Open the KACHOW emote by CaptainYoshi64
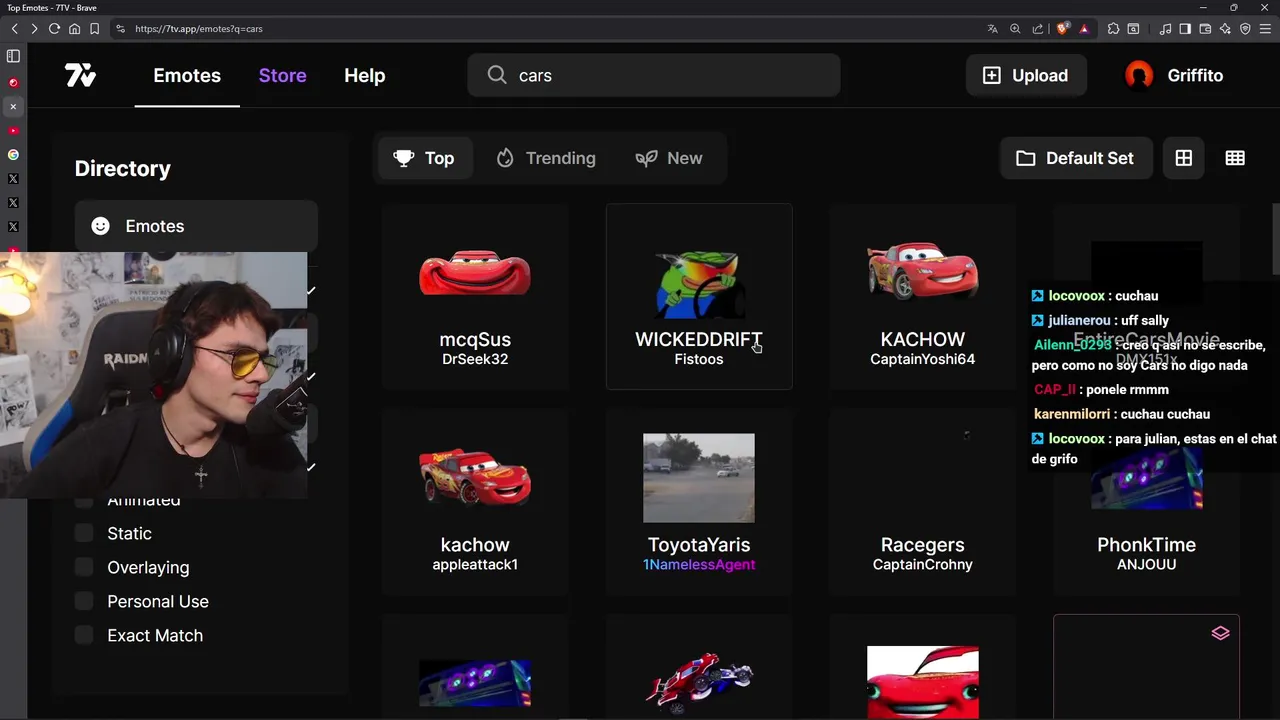The width and height of the screenshot is (1280, 720). coord(922,296)
